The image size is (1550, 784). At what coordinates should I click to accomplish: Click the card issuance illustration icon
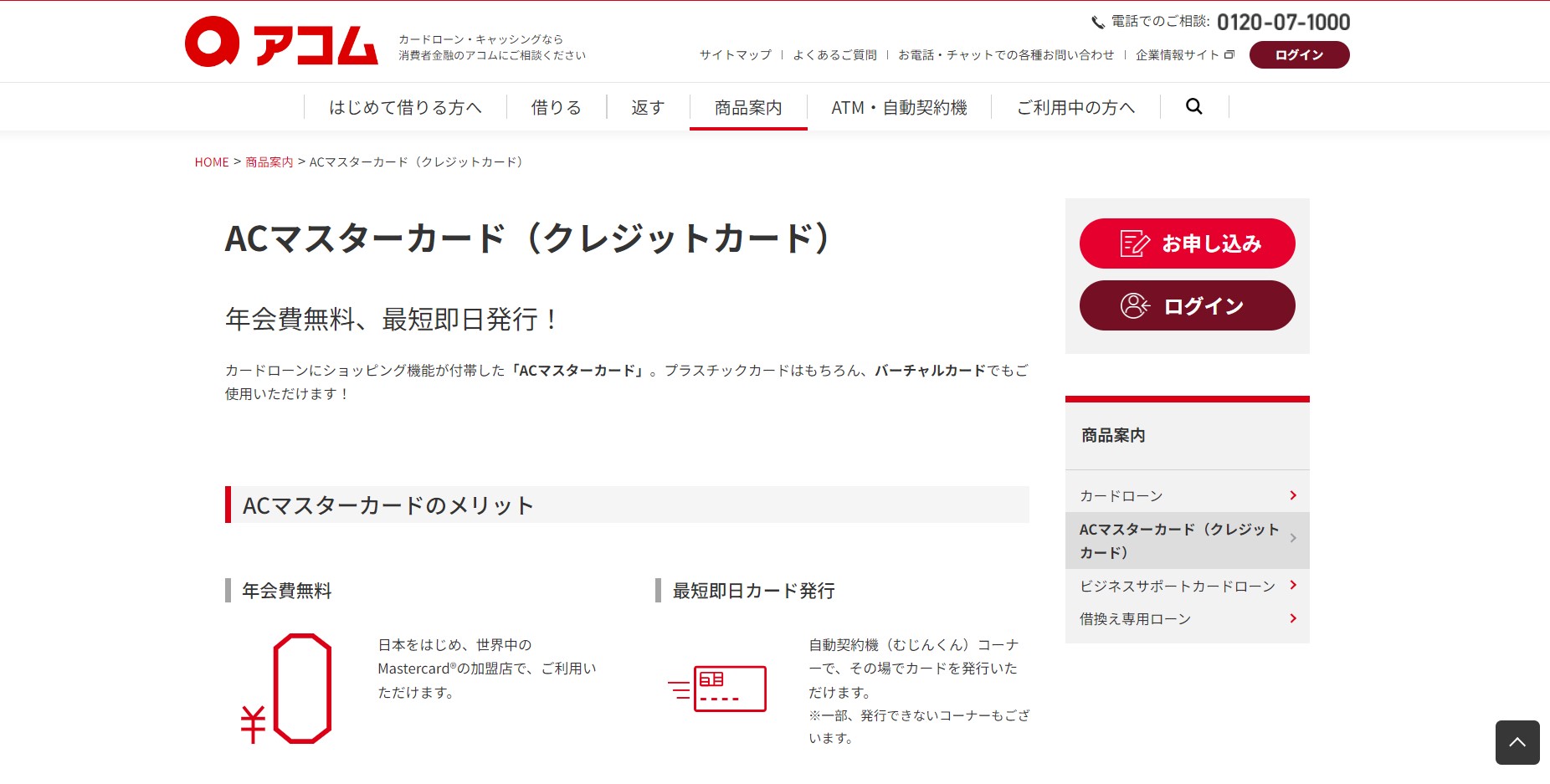coord(720,688)
